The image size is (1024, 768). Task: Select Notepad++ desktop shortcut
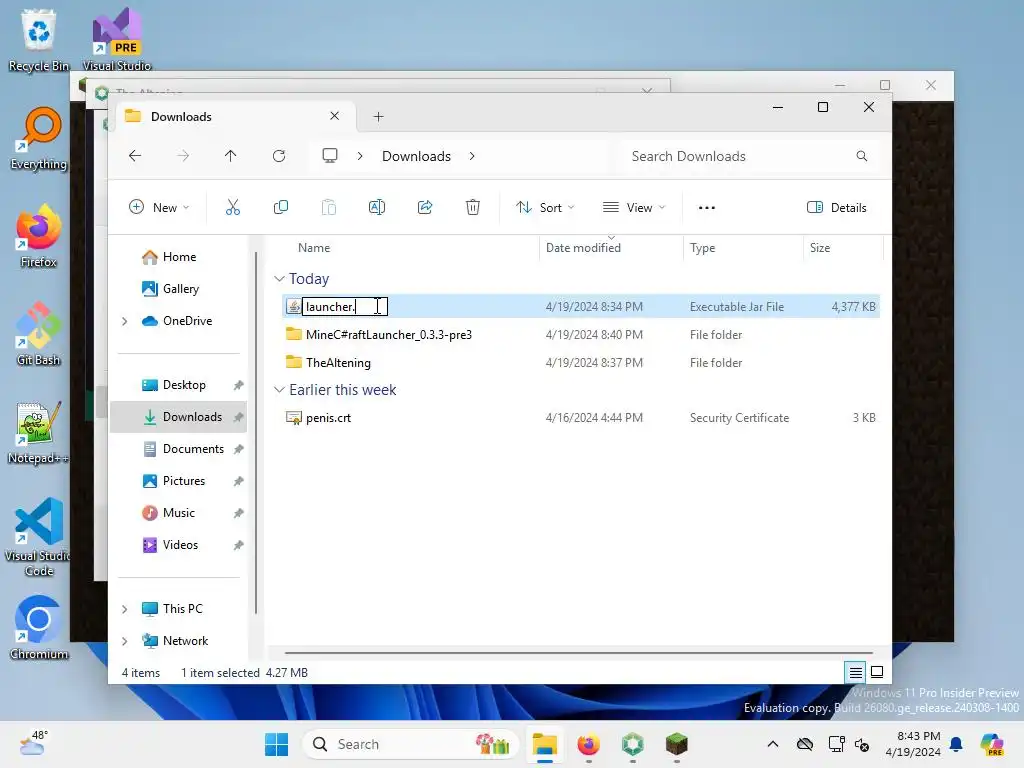coord(39,432)
